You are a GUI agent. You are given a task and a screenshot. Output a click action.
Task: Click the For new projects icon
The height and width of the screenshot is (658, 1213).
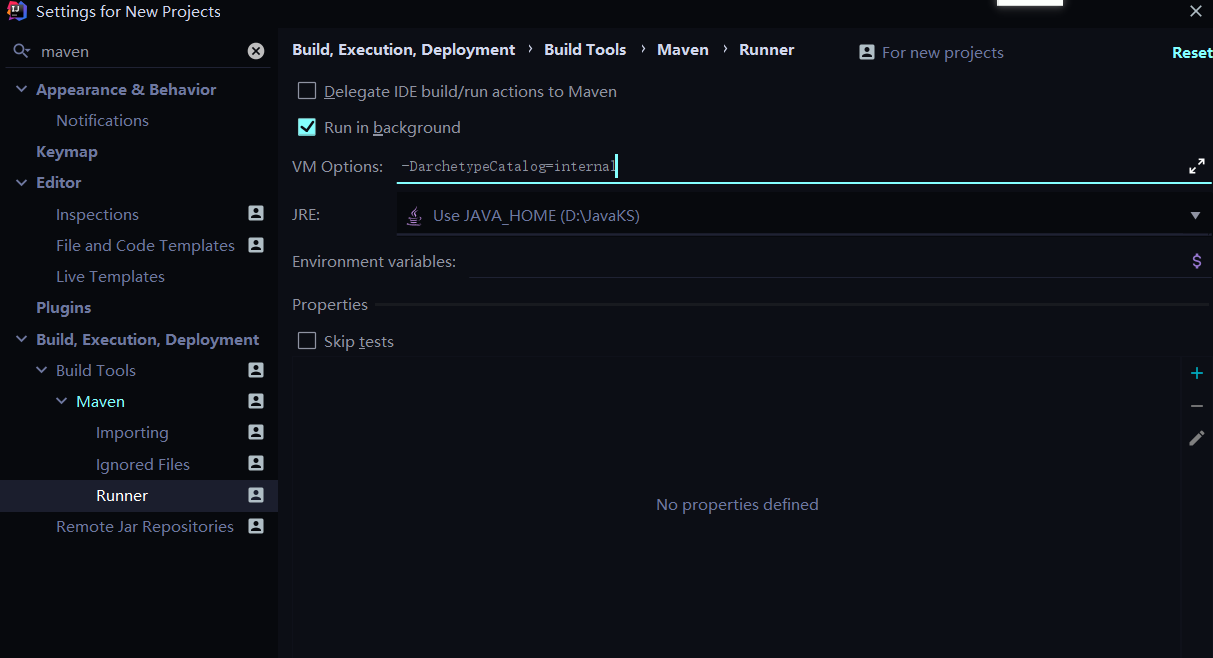(867, 52)
